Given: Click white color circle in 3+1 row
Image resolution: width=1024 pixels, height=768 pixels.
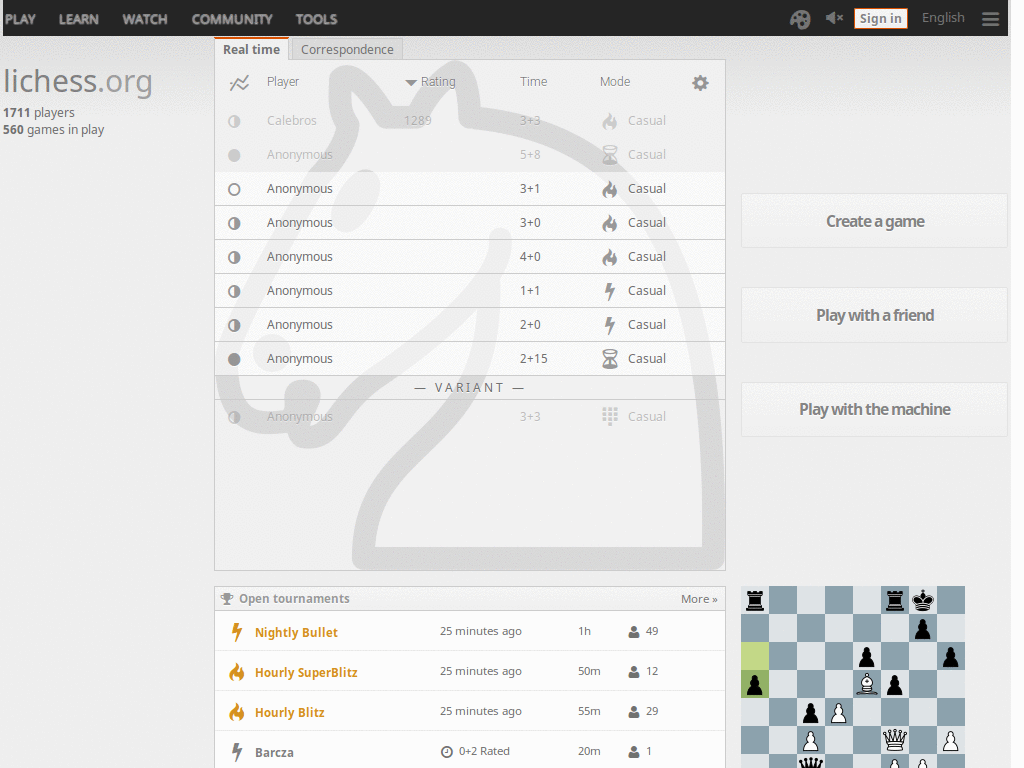Looking at the screenshot, I should (234, 189).
